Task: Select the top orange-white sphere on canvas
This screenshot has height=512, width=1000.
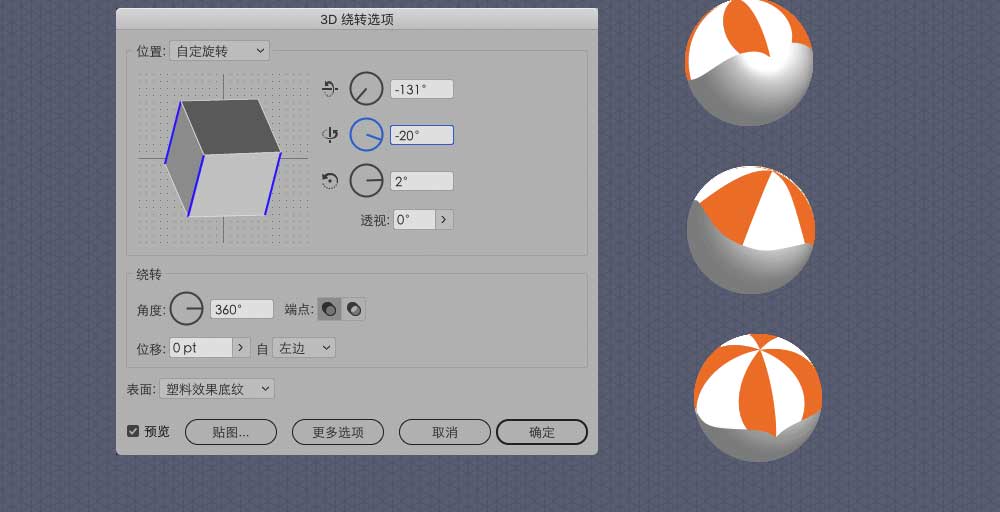Action: (749, 62)
